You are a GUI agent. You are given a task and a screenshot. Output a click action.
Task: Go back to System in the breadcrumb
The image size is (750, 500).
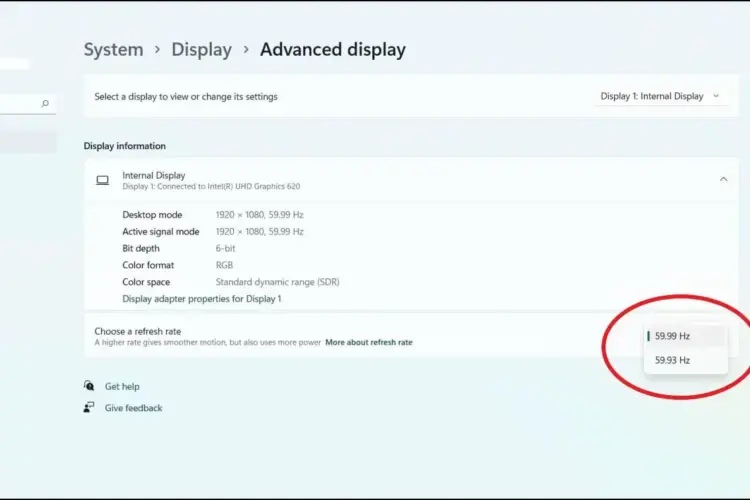(x=113, y=49)
